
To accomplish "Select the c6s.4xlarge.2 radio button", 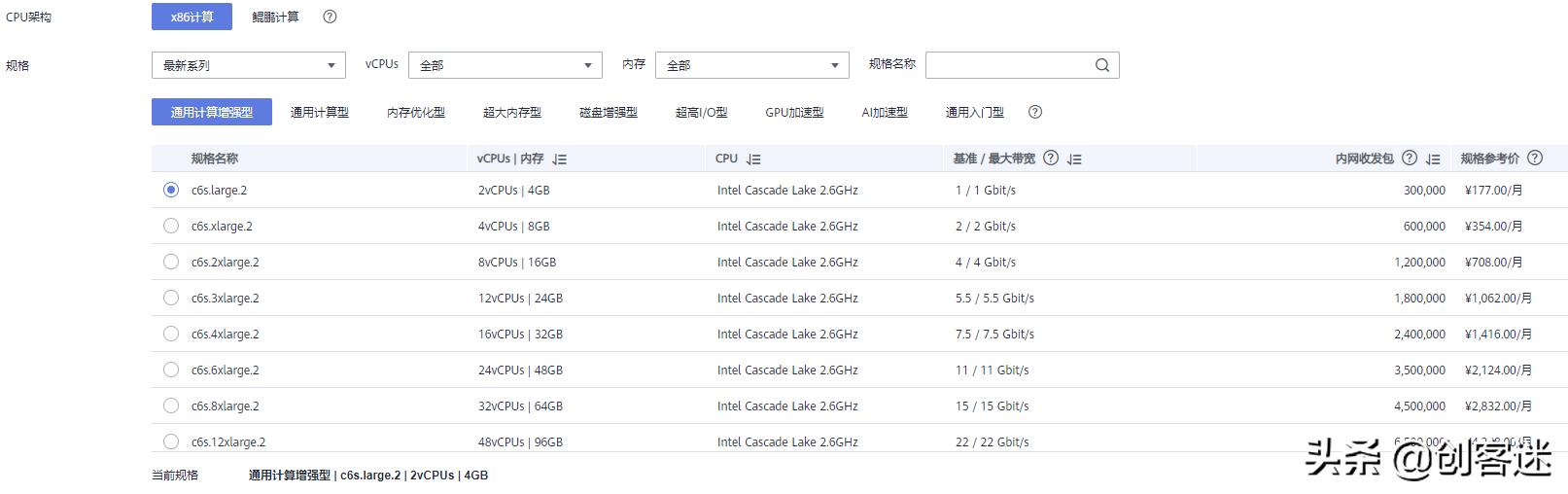I will pyautogui.click(x=171, y=334).
